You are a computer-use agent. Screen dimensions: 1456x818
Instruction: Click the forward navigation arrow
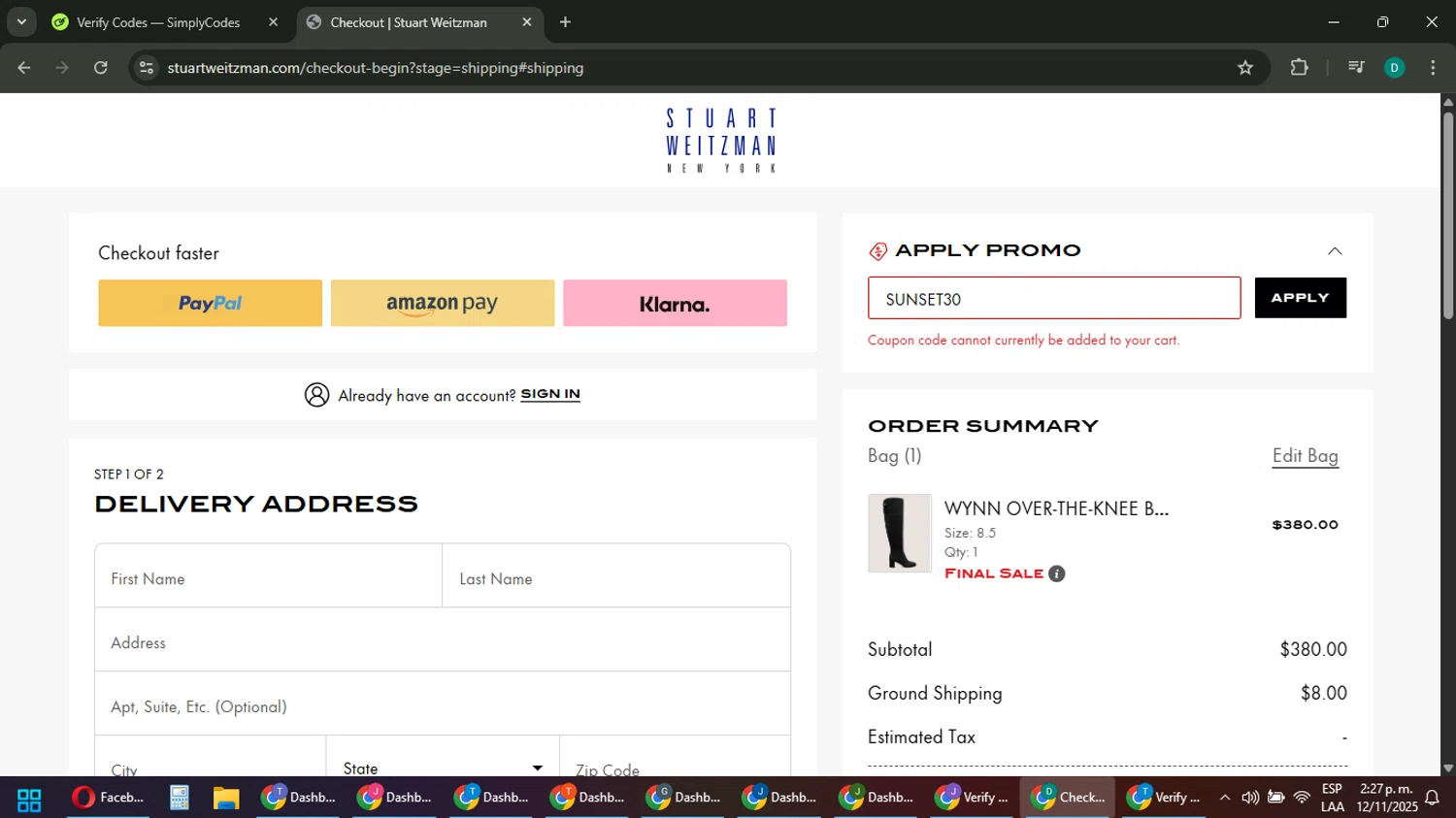coord(62,68)
